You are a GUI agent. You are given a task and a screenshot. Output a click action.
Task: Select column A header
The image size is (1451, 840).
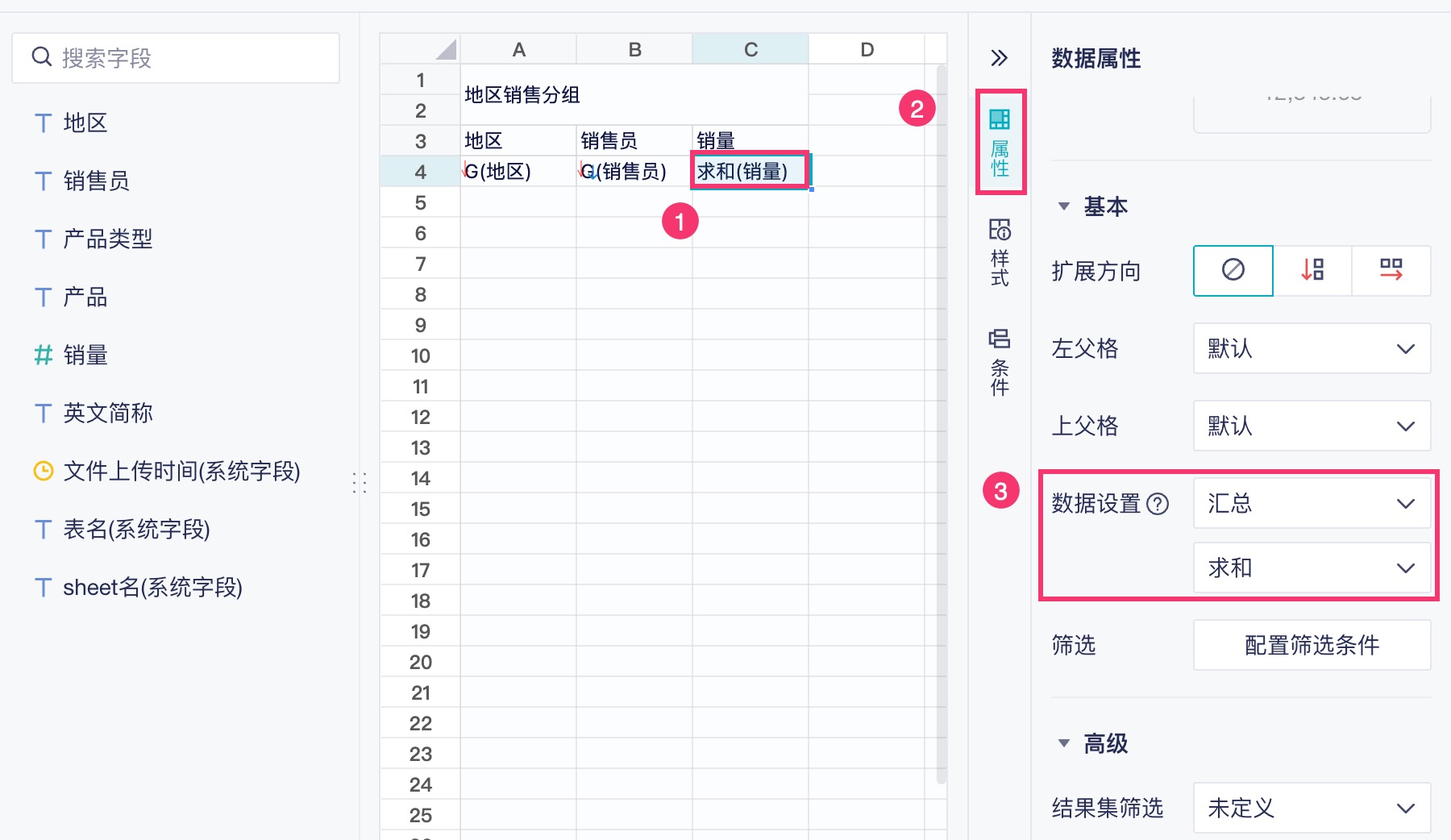(518, 49)
